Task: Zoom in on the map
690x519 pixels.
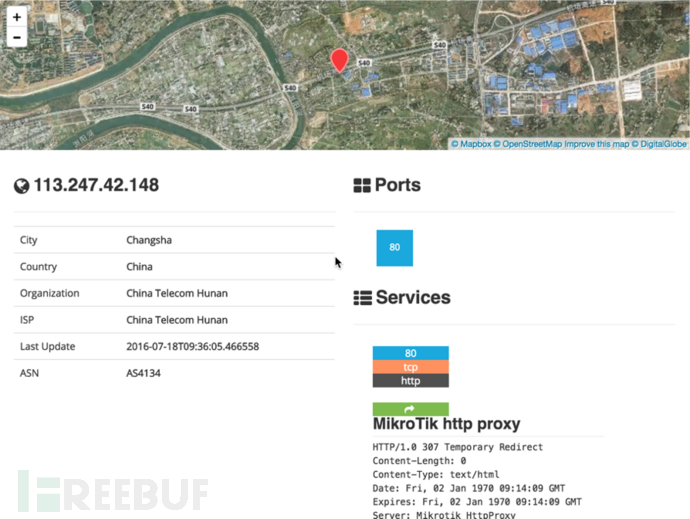Action: coord(16,17)
